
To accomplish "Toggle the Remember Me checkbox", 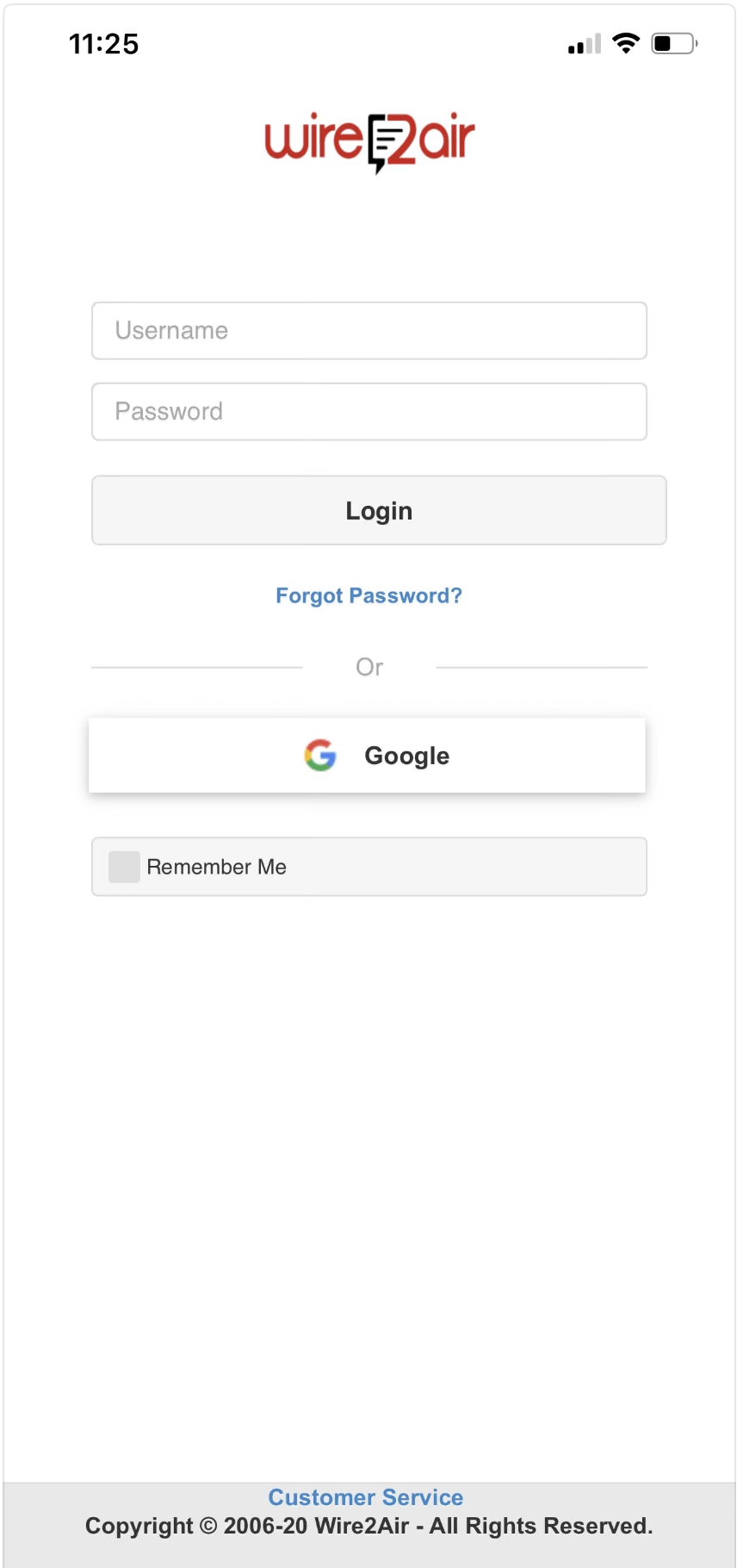I will tap(124, 867).
